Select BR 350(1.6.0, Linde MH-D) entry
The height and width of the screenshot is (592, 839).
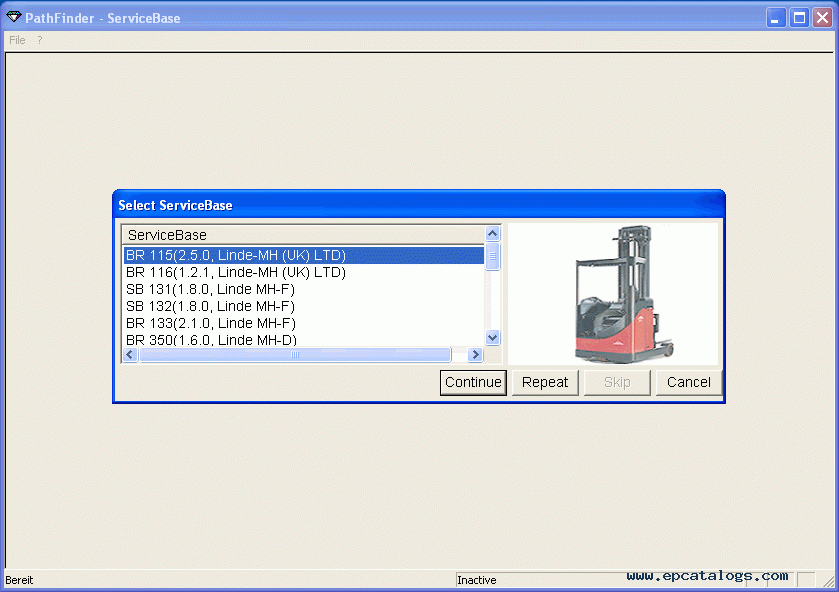tap(303, 339)
